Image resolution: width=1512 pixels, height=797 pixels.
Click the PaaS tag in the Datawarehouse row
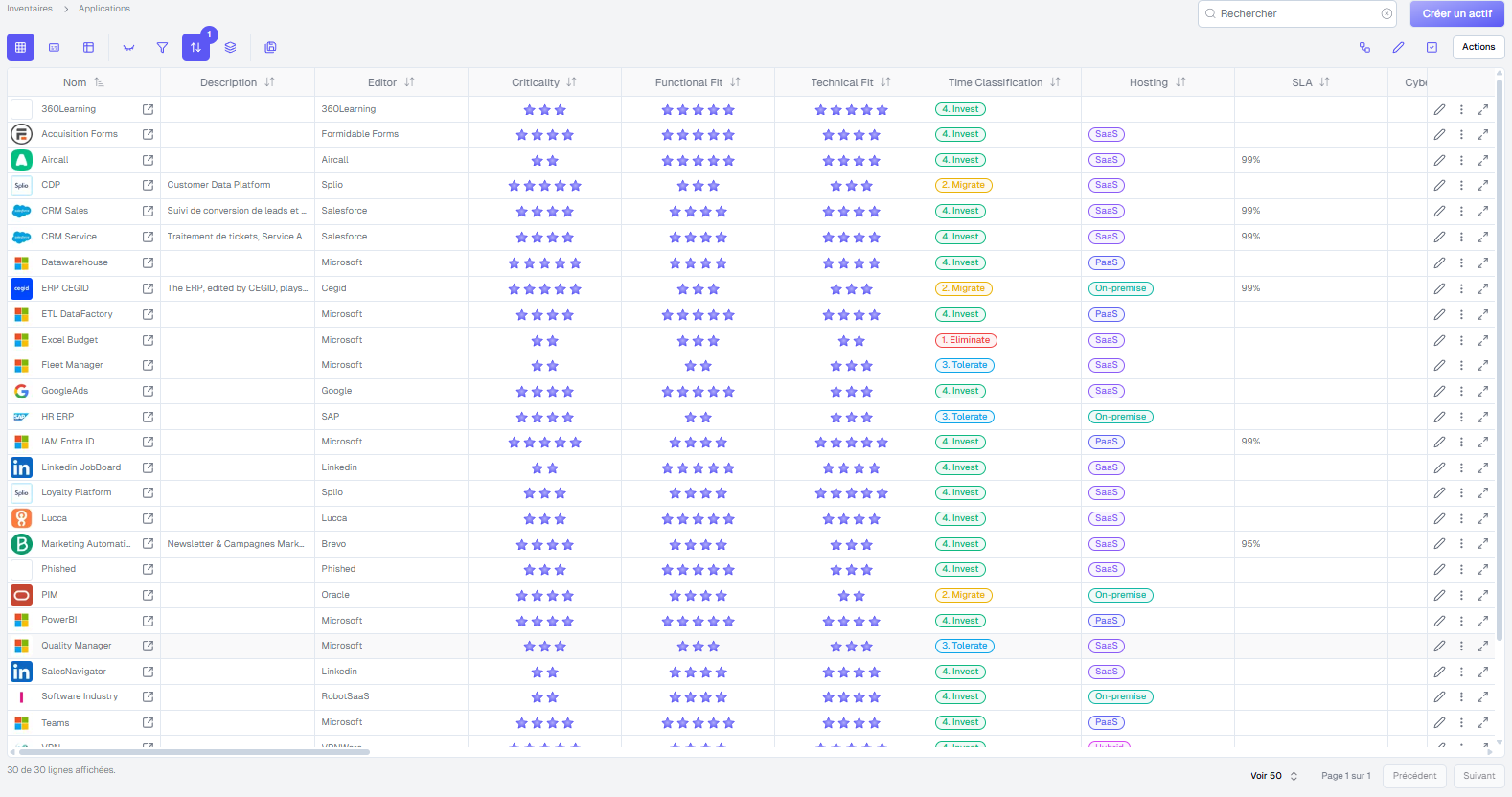(1106, 262)
